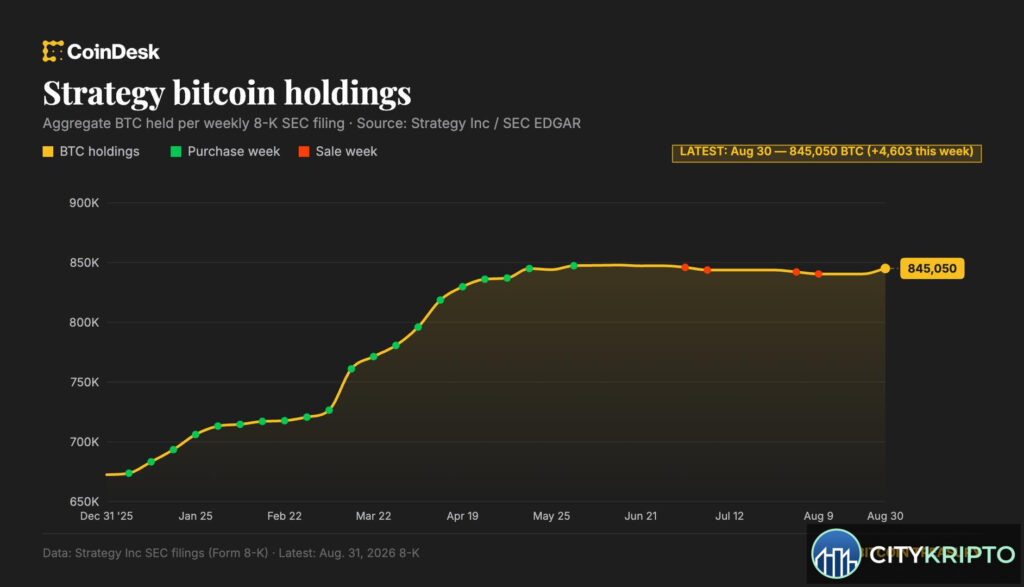Click the 700K y-axis label

[x=84, y=442]
